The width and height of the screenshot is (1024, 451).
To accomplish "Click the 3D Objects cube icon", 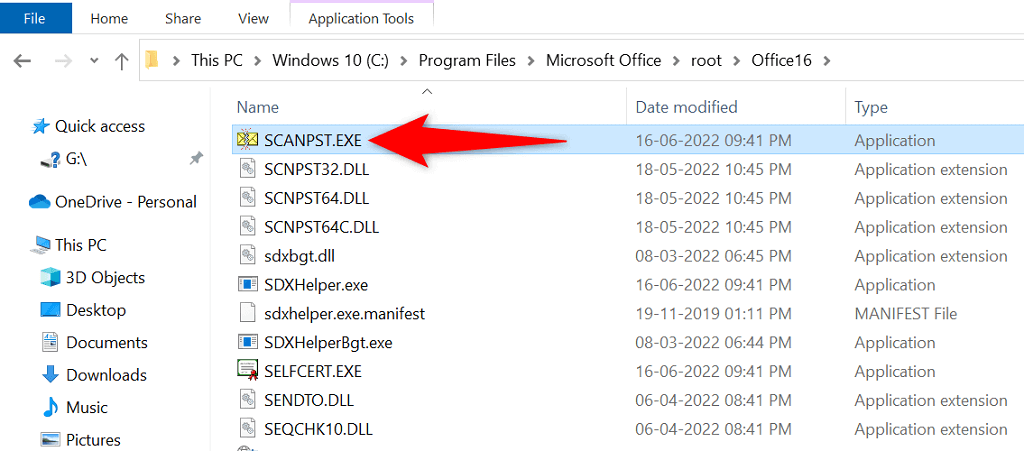I will pyautogui.click(x=49, y=278).
